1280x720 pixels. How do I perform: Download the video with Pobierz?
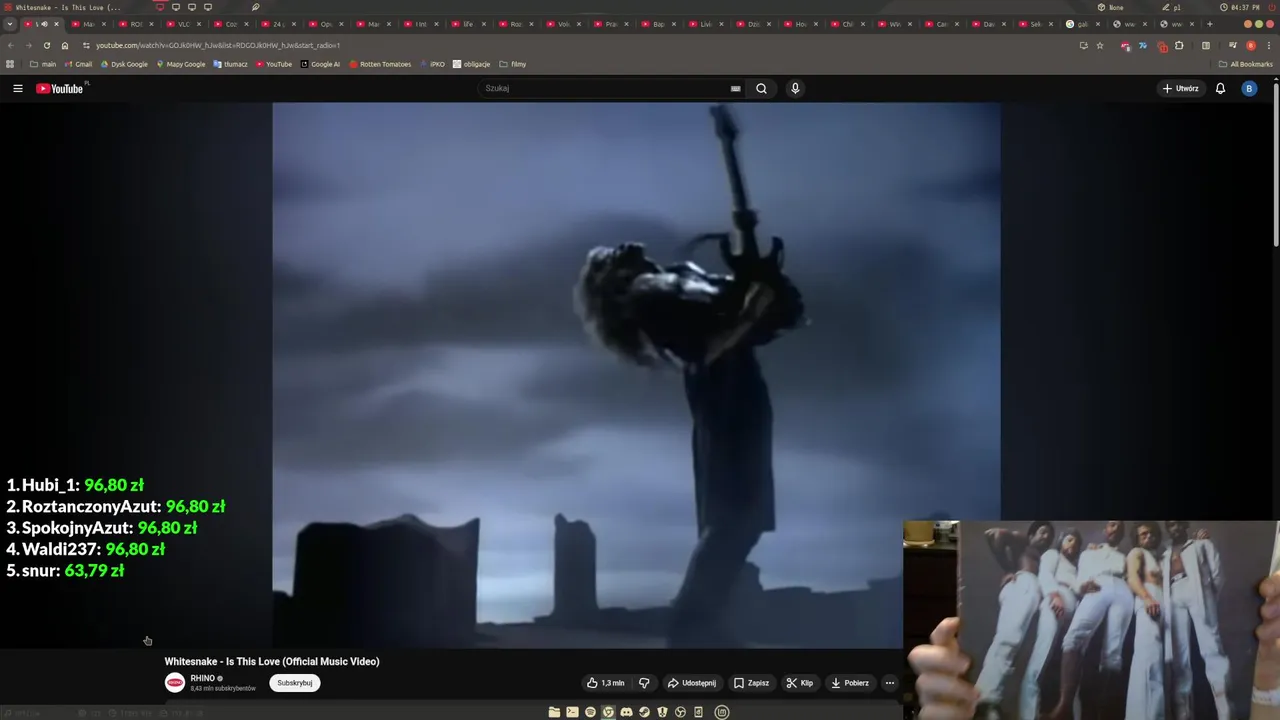850,683
